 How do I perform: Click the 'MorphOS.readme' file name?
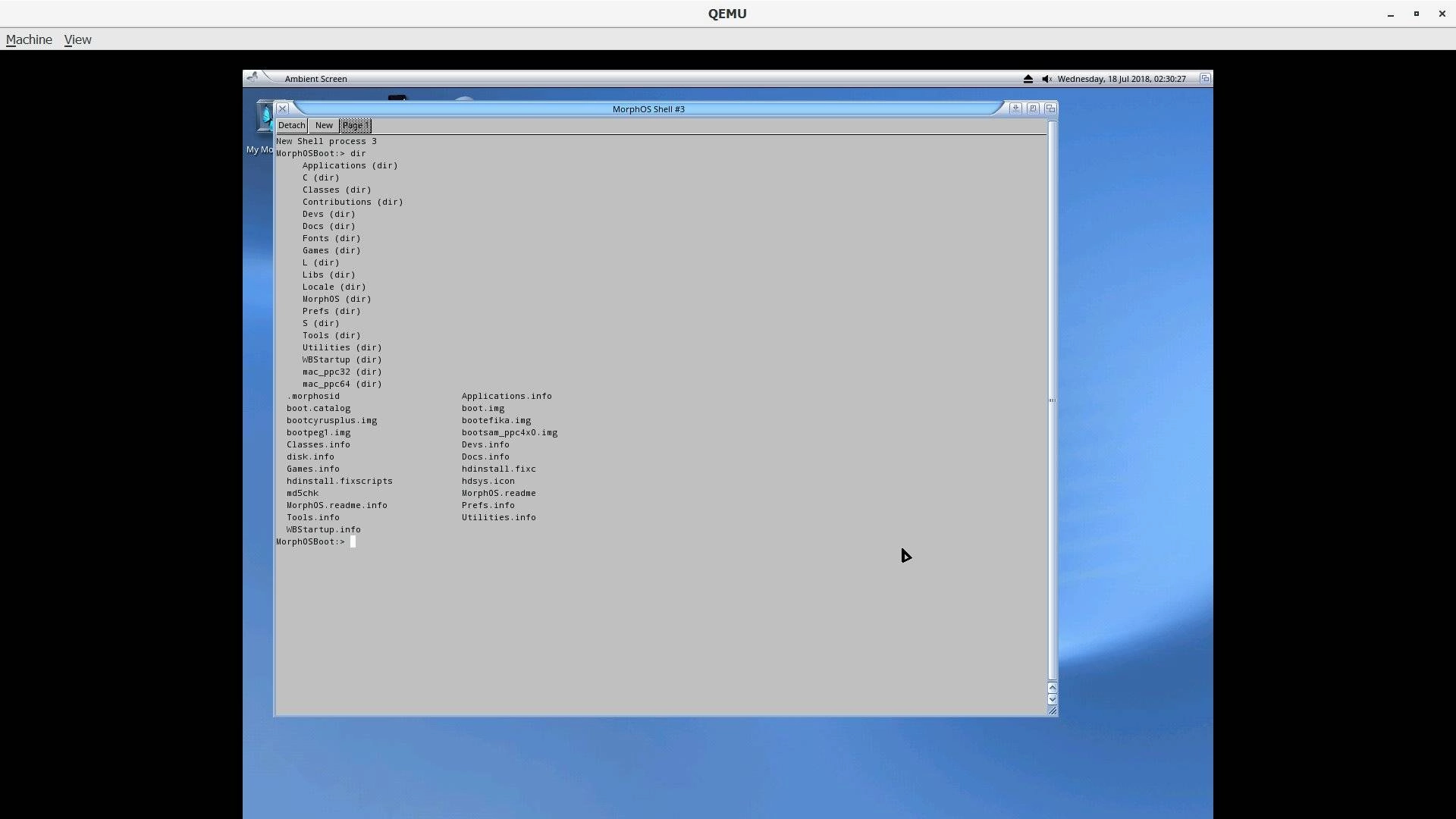(499, 493)
